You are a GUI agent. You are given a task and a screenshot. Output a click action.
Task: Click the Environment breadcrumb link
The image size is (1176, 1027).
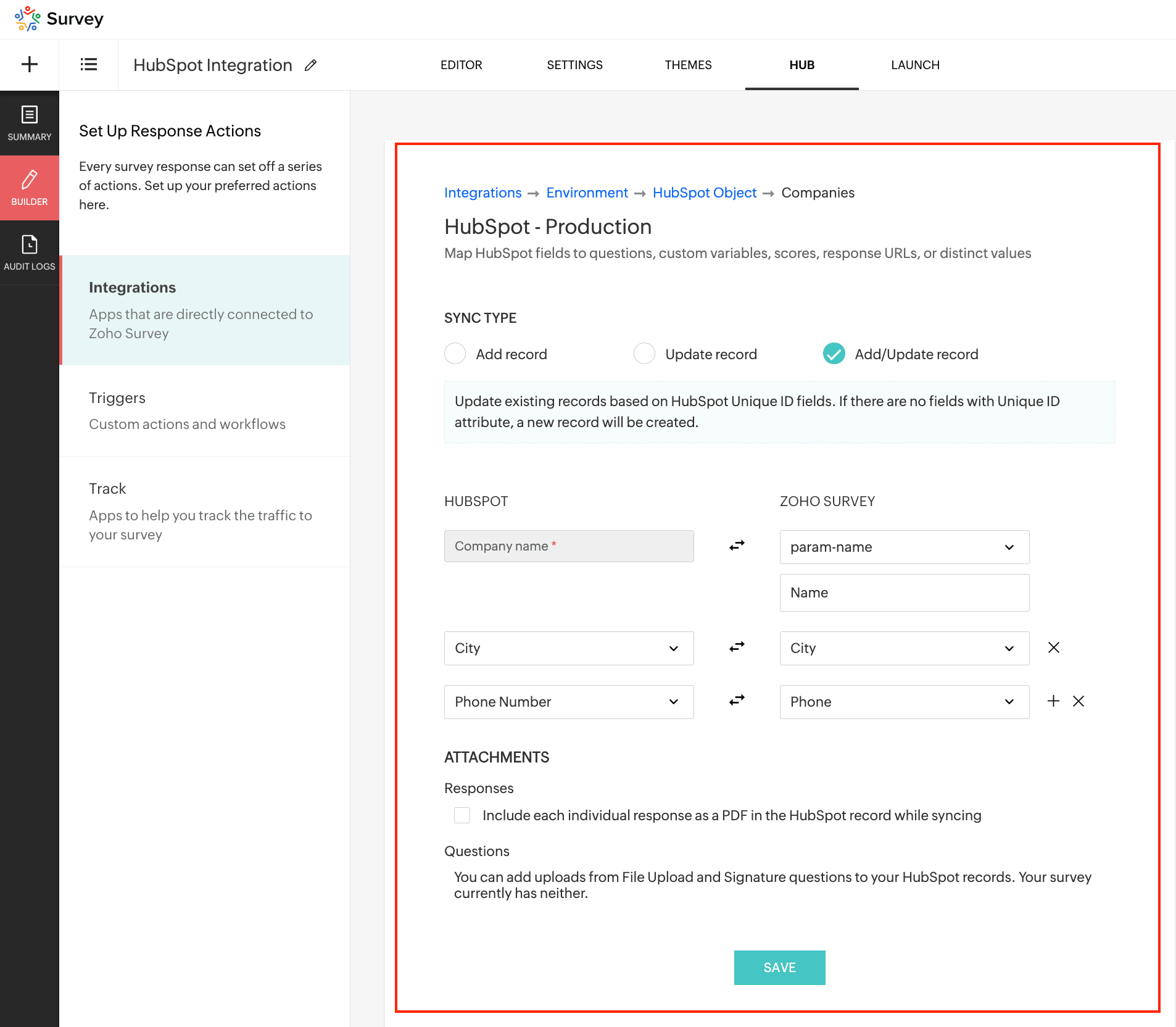[x=587, y=193]
